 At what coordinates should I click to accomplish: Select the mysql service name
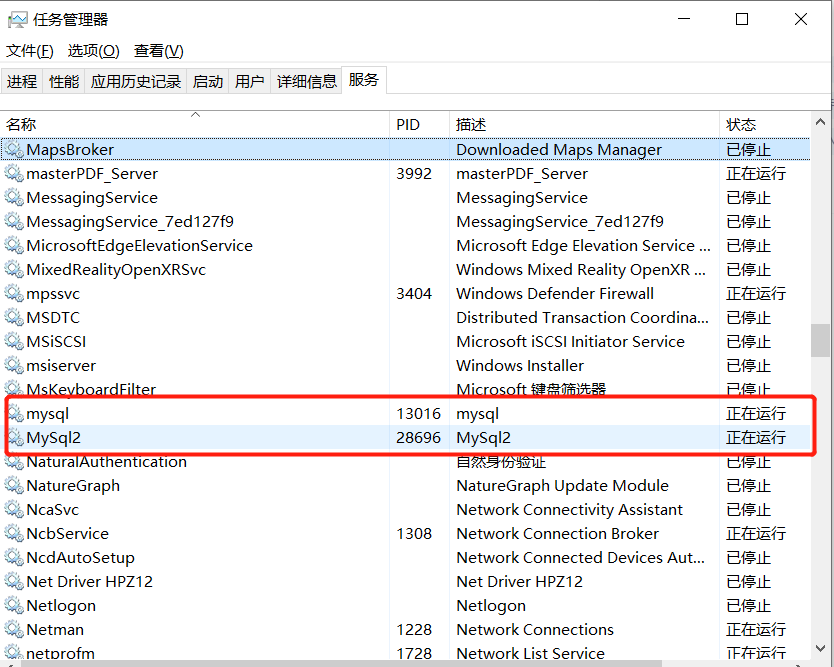click(47, 414)
